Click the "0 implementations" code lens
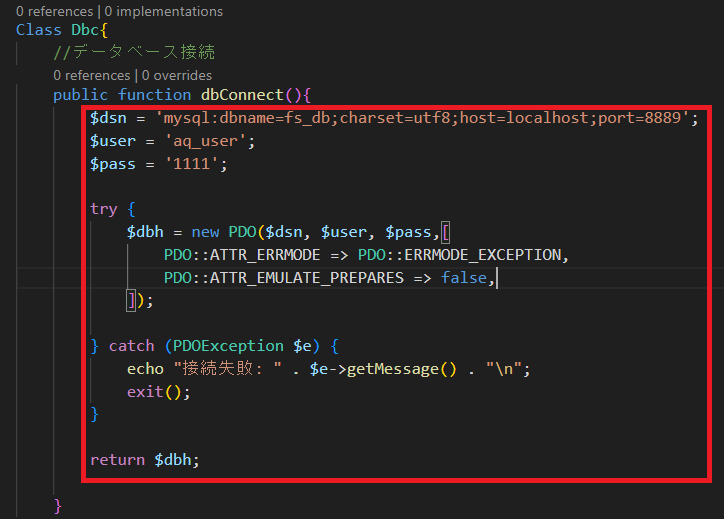This screenshot has height=519, width=724. pyautogui.click(x=164, y=11)
